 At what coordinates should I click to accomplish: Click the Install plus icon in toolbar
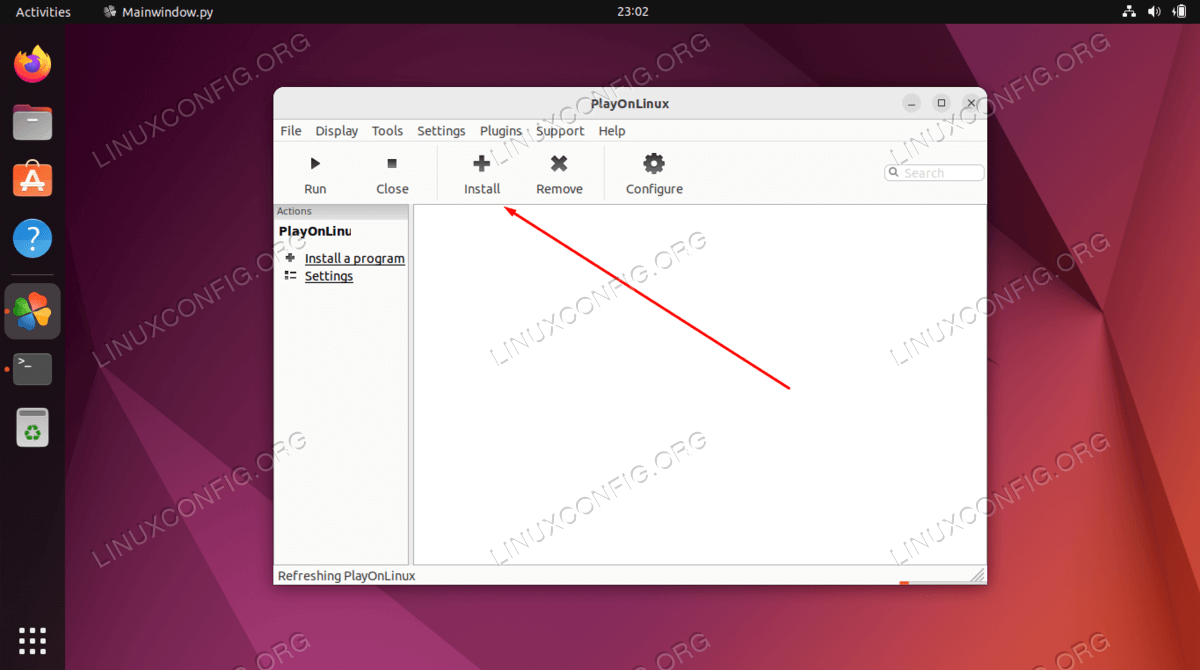coord(481,163)
